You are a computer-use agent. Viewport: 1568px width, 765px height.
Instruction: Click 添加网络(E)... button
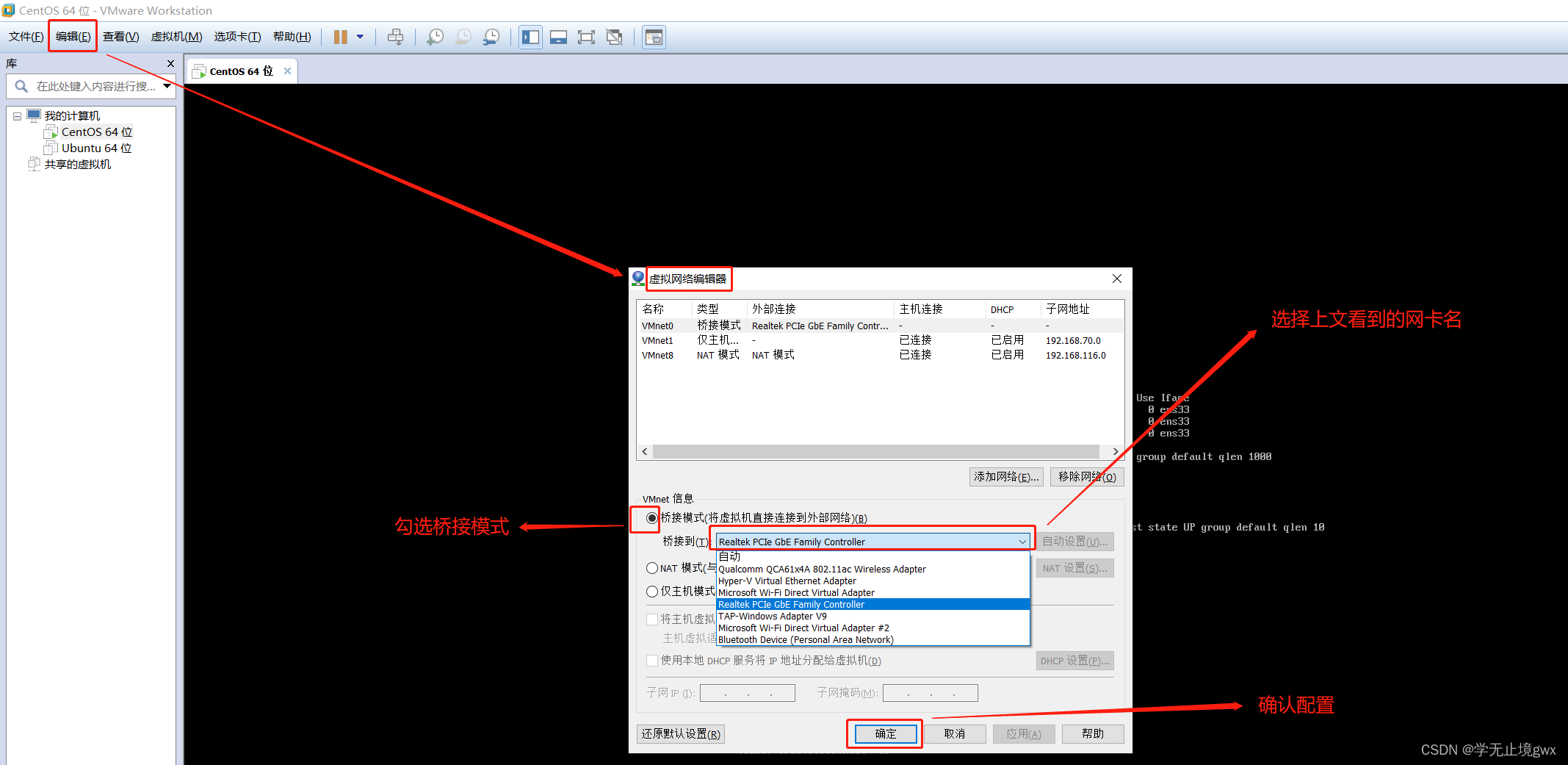(x=1006, y=477)
